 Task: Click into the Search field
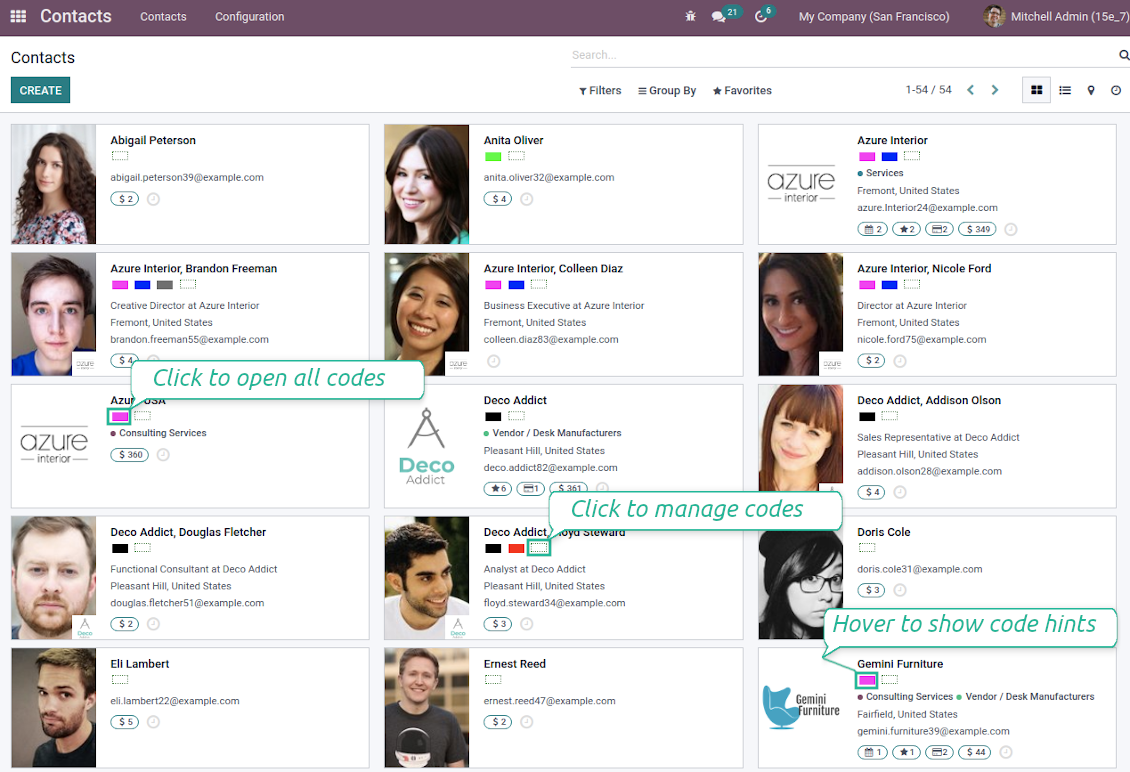coord(843,55)
